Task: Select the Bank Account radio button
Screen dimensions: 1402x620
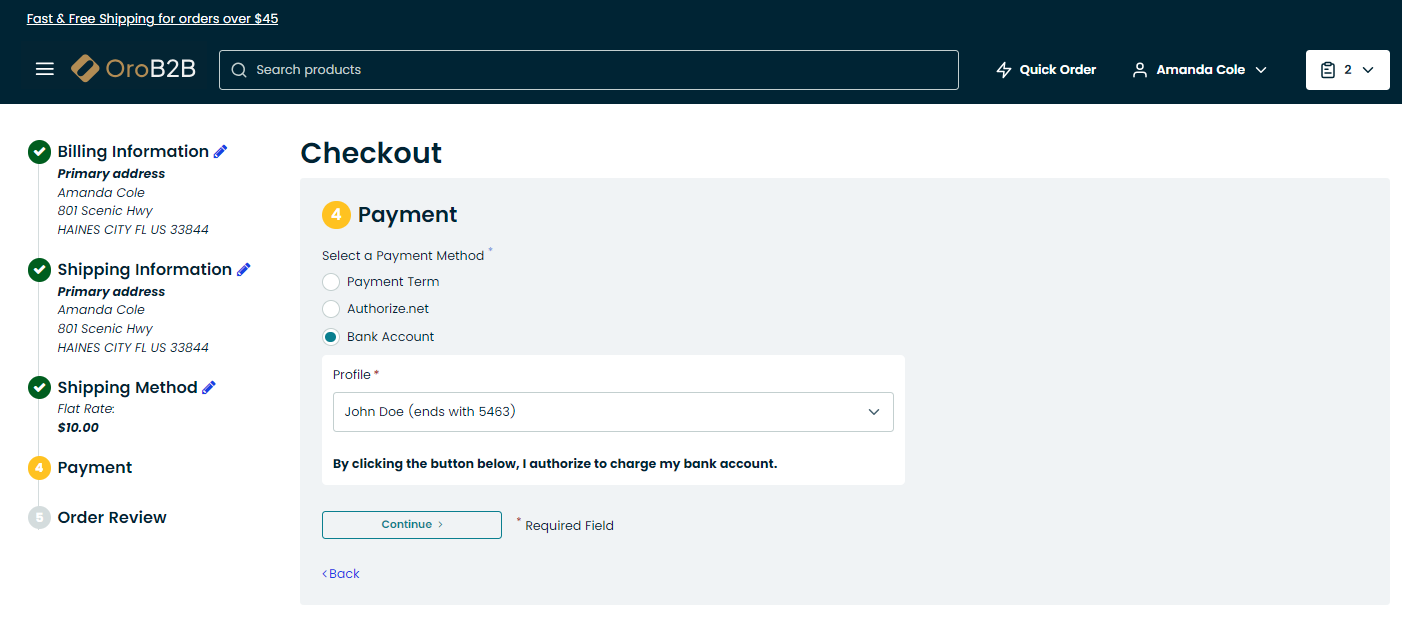Action: tap(331, 337)
